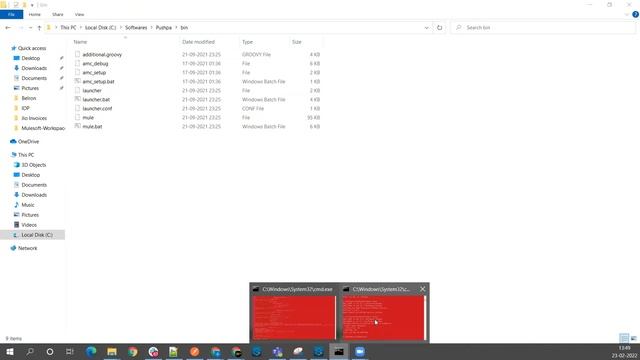The height and width of the screenshot is (360, 640).
Task: Select This PC in address breadcrumb
Action: pyautogui.click(x=68, y=28)
